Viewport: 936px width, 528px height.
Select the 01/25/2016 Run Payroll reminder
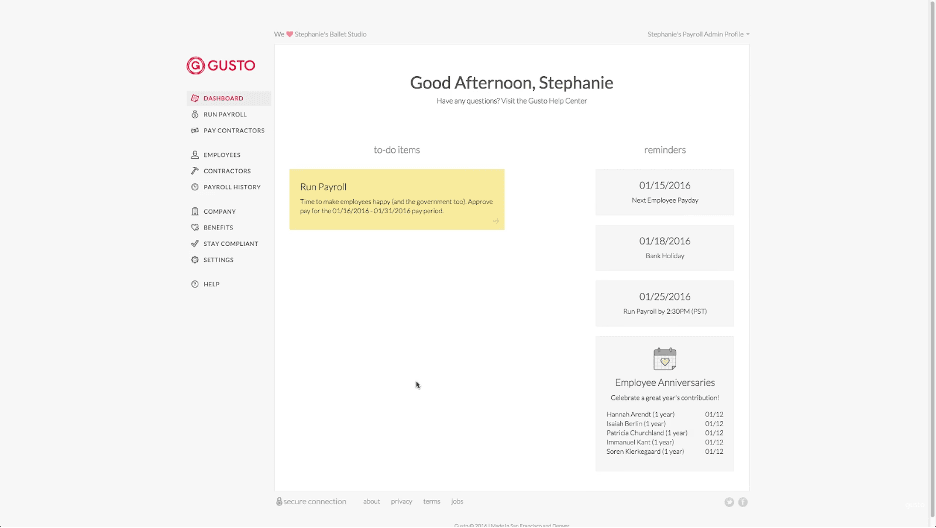[664, 303]
